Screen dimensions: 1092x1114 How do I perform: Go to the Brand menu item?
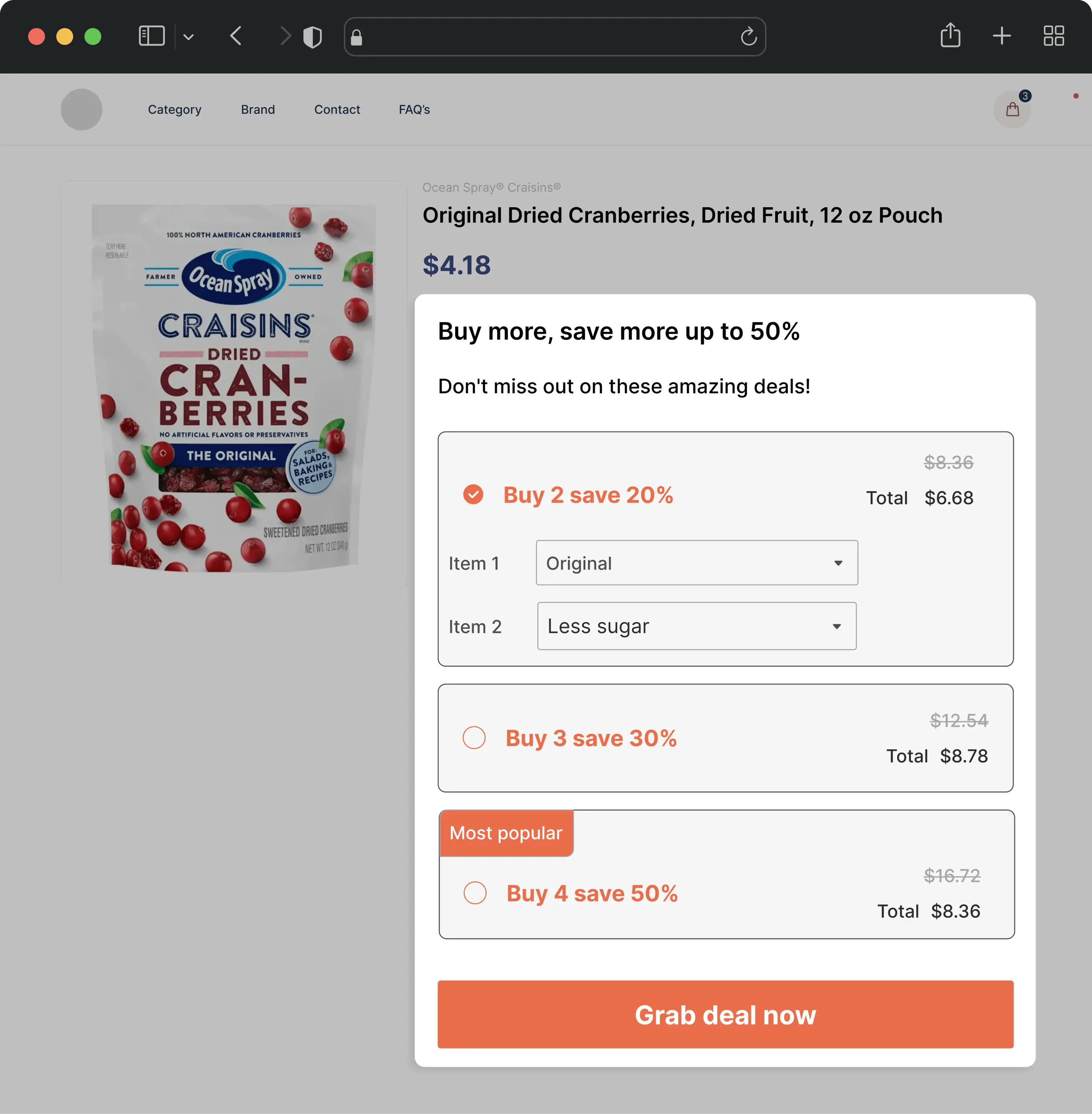pos(258,110)
